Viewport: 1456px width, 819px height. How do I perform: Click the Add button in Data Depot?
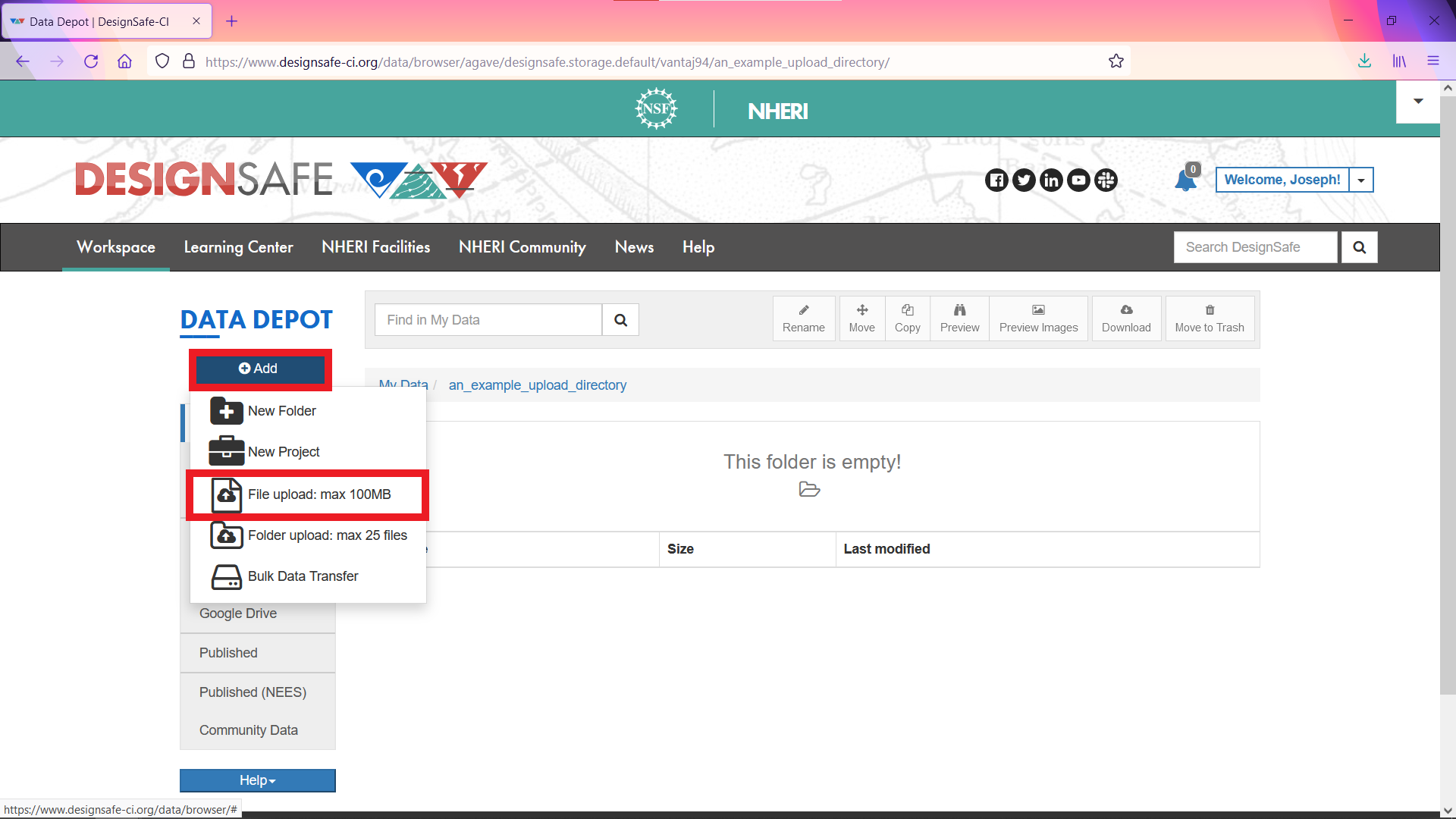pos(259,369)
